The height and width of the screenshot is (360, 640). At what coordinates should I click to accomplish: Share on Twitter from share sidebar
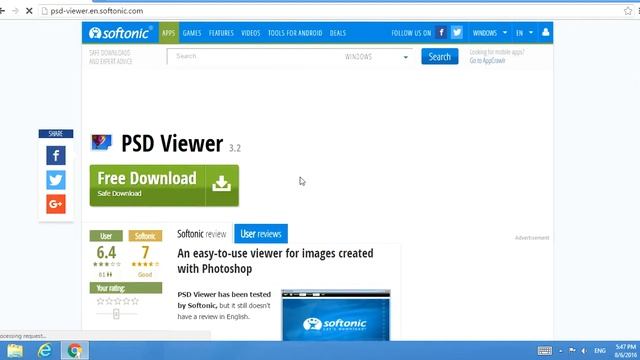tap(56, 180)
